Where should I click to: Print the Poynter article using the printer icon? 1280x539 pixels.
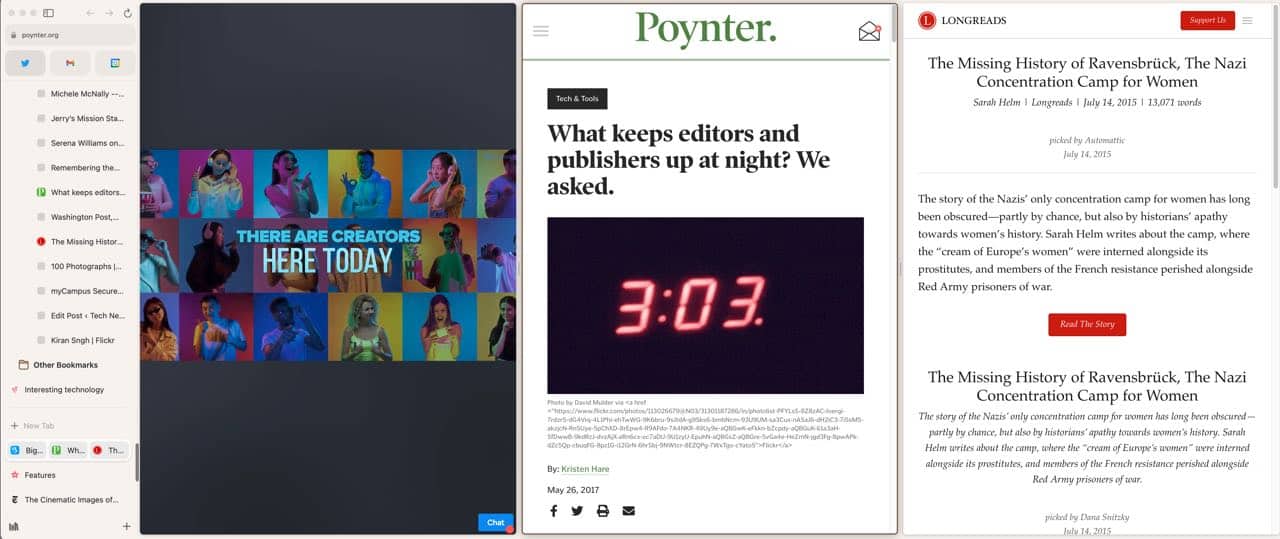pos(603,511)
